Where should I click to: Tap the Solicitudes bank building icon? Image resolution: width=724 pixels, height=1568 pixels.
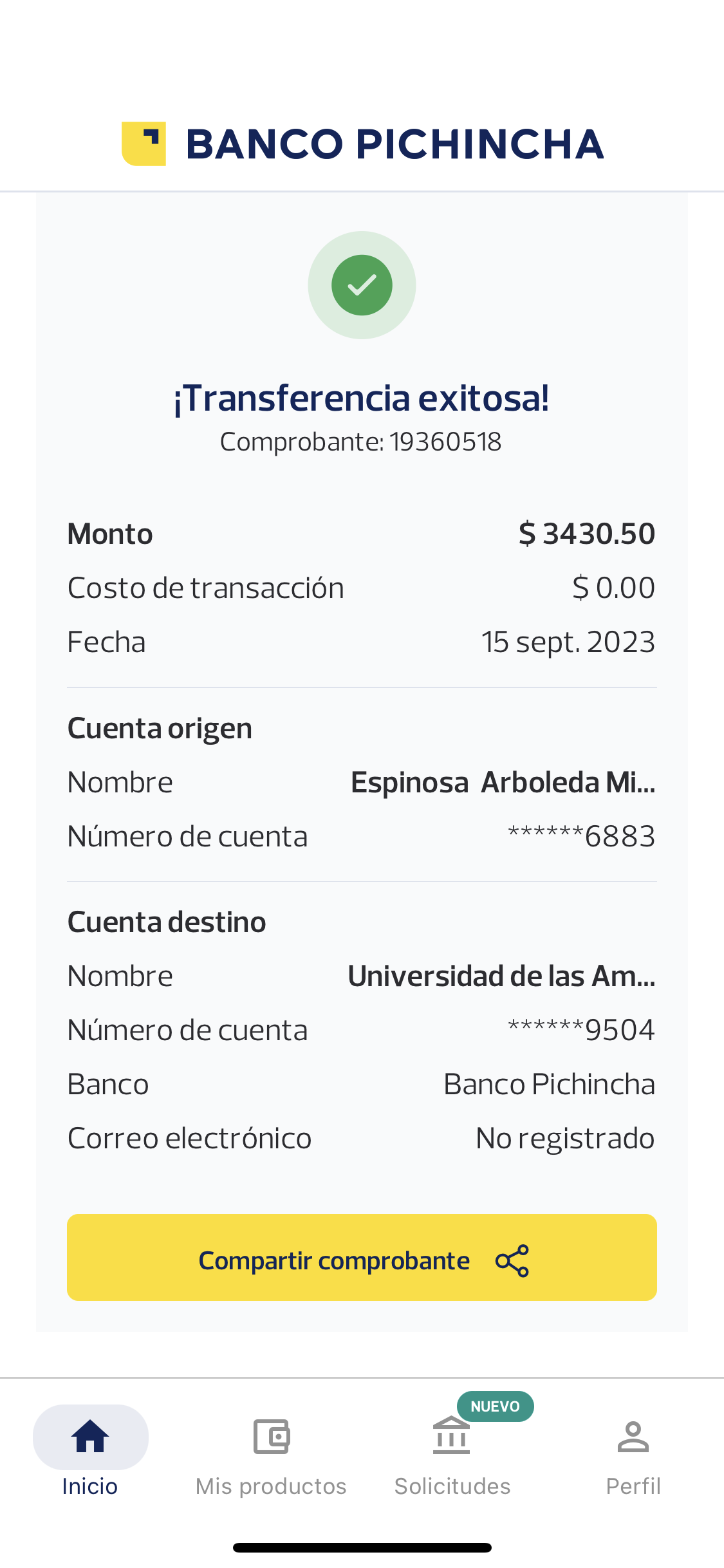452,1437
